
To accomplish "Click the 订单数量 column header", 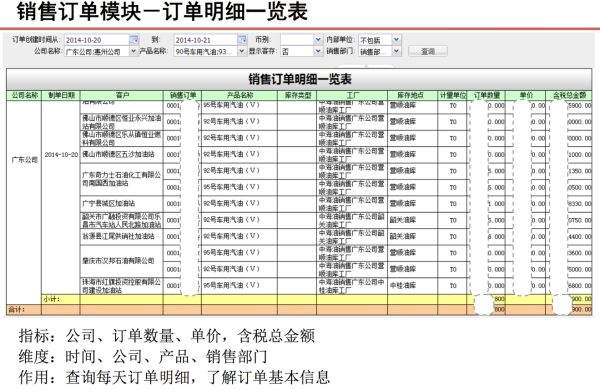I will point(487,95).
